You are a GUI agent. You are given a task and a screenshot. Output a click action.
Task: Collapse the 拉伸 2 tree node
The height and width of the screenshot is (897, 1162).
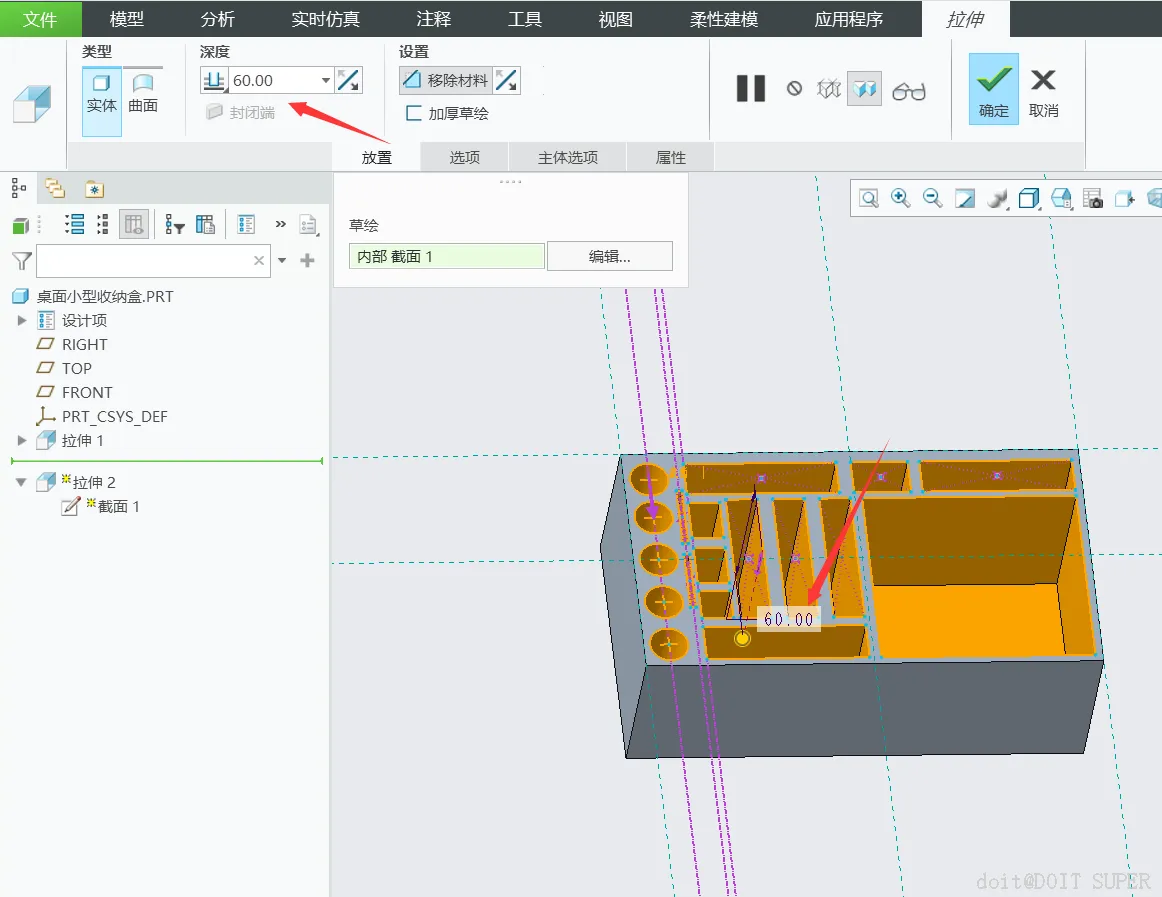[22, 482]
